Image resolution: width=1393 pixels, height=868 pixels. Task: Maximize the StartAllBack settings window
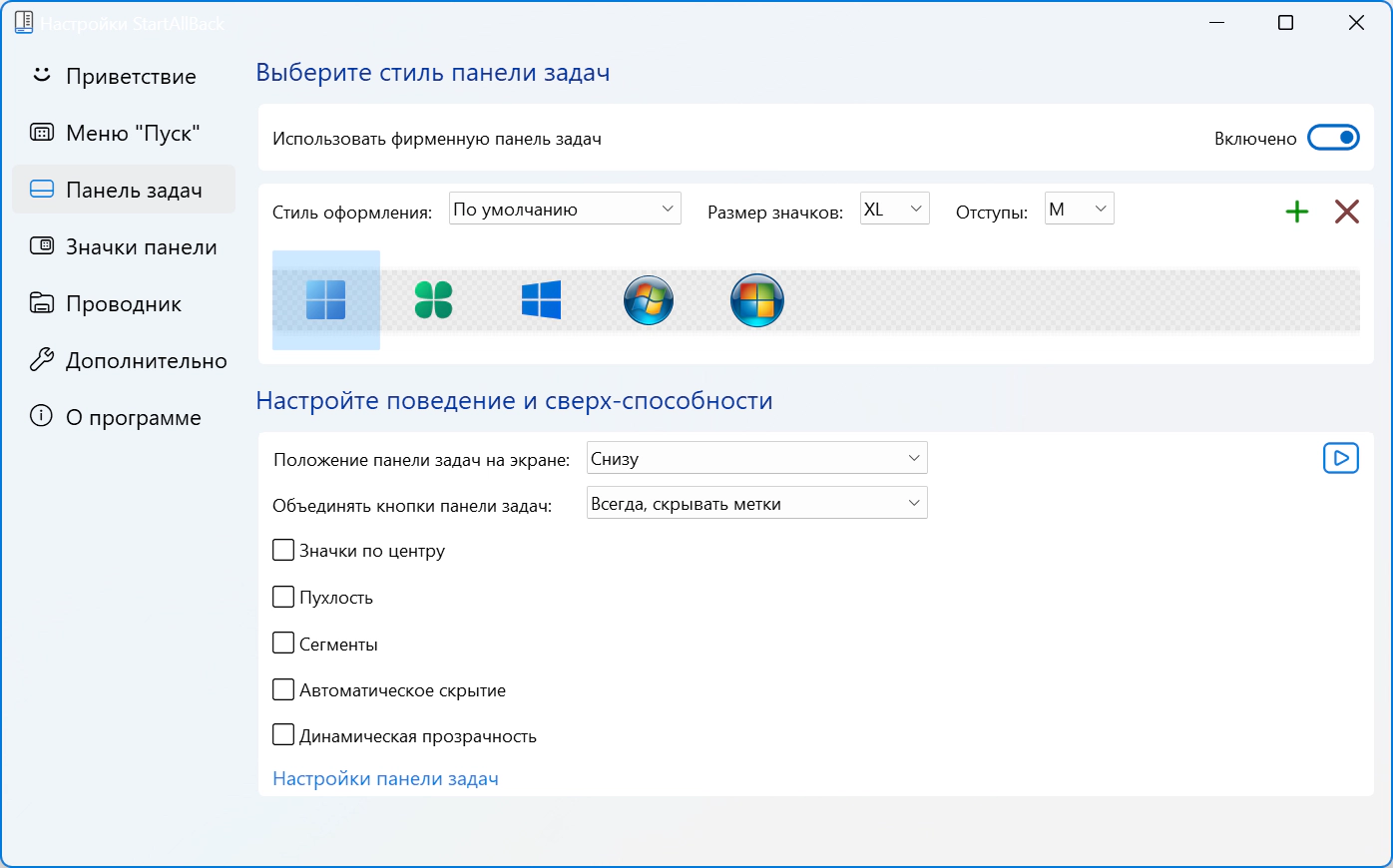pos(1286,23)
